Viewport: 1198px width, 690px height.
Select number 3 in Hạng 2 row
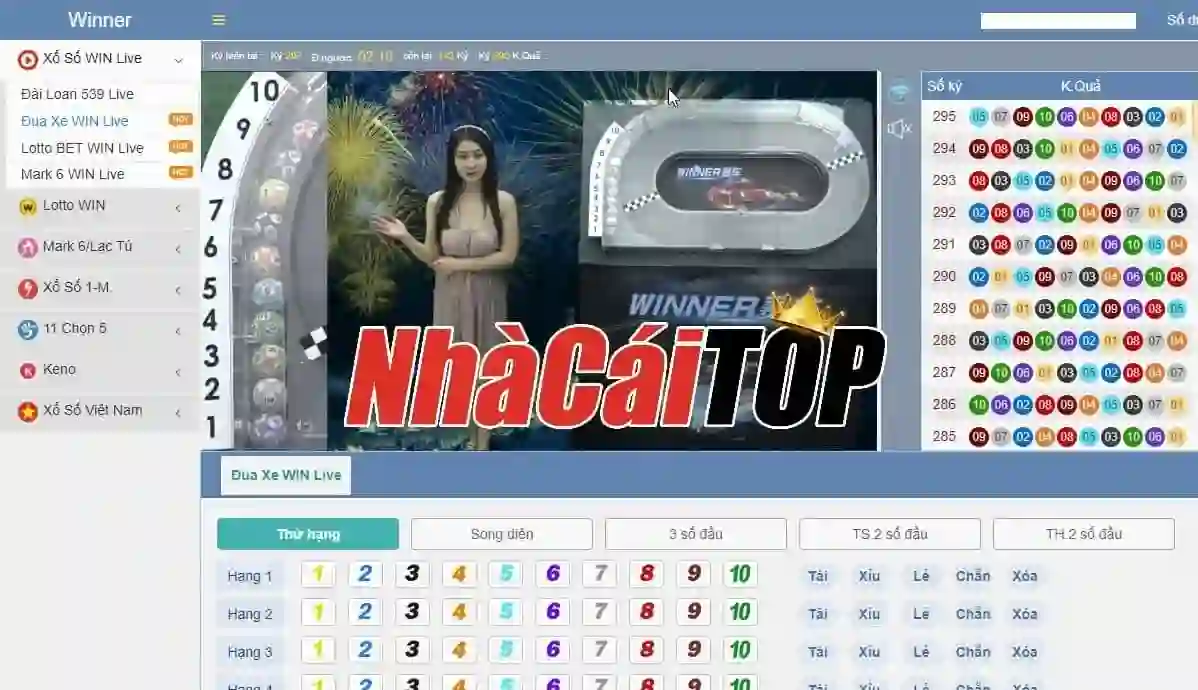tap(412, 611)
